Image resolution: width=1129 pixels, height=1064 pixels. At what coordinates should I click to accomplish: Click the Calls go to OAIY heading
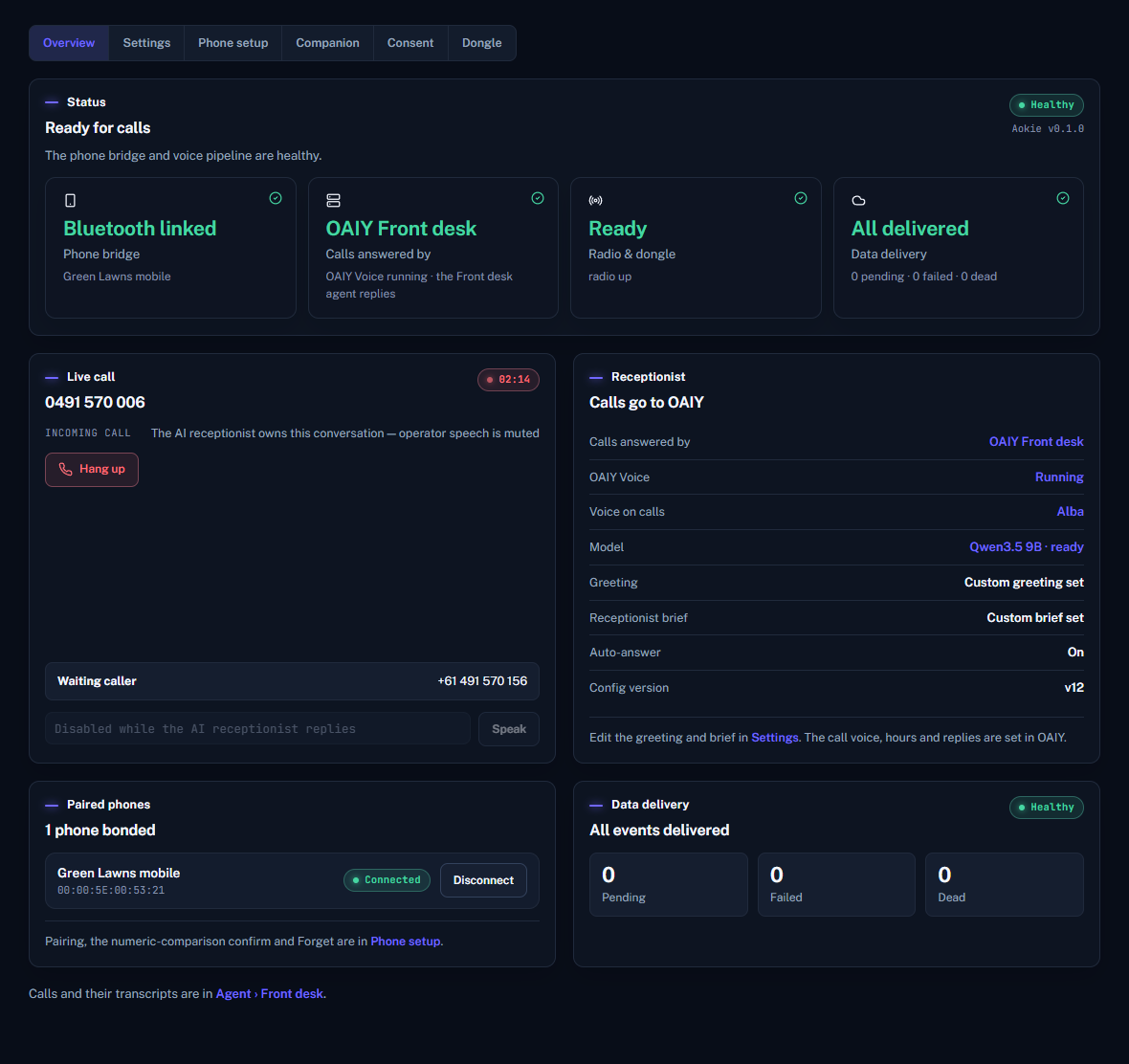pyautogui.click(x=647, y=403)
